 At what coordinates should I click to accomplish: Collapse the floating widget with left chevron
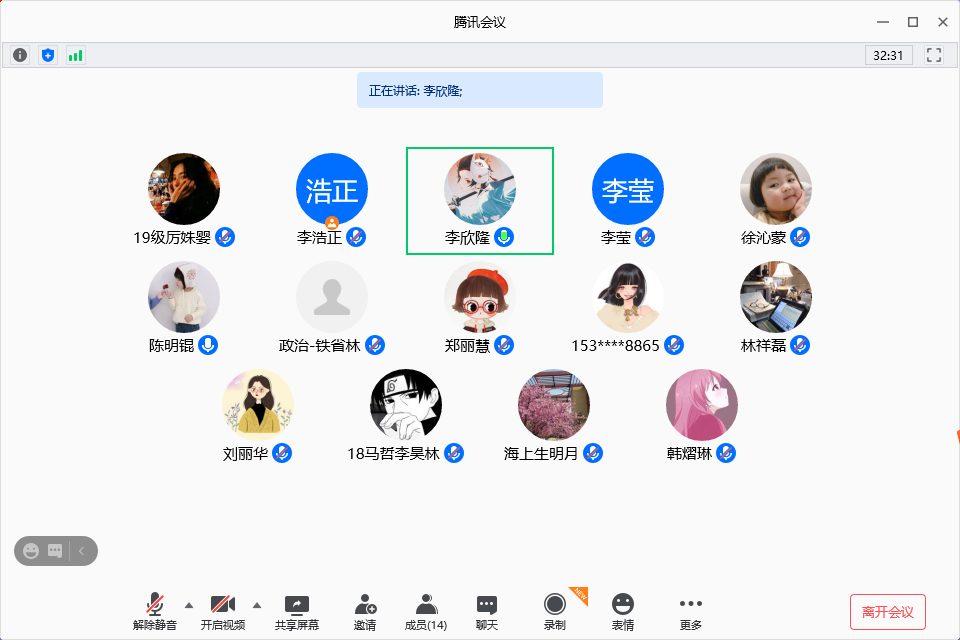(82, 551)
